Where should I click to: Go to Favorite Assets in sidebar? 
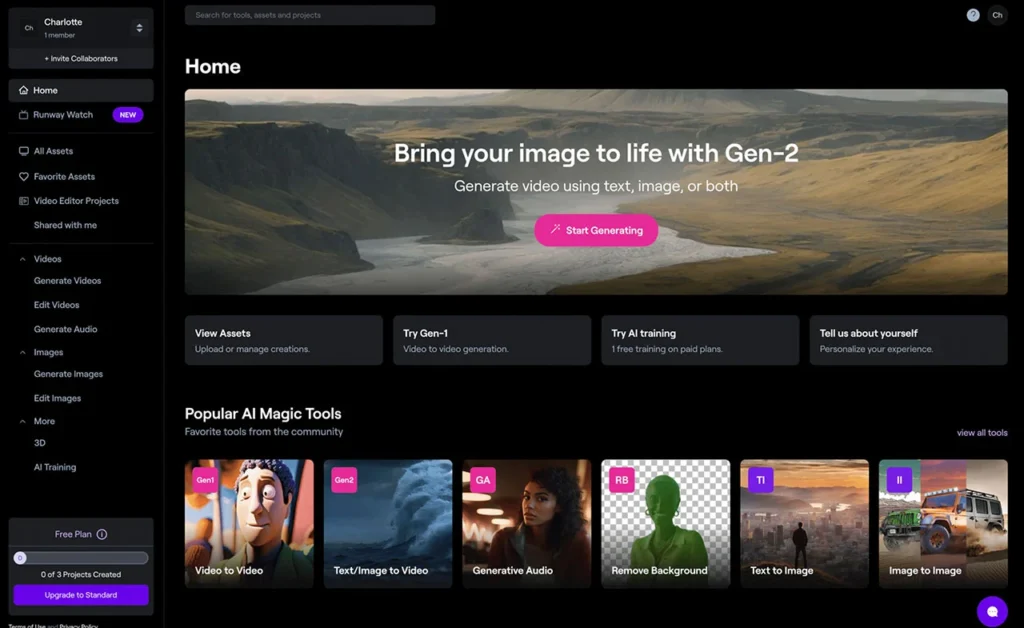click(x=64, y=177)
